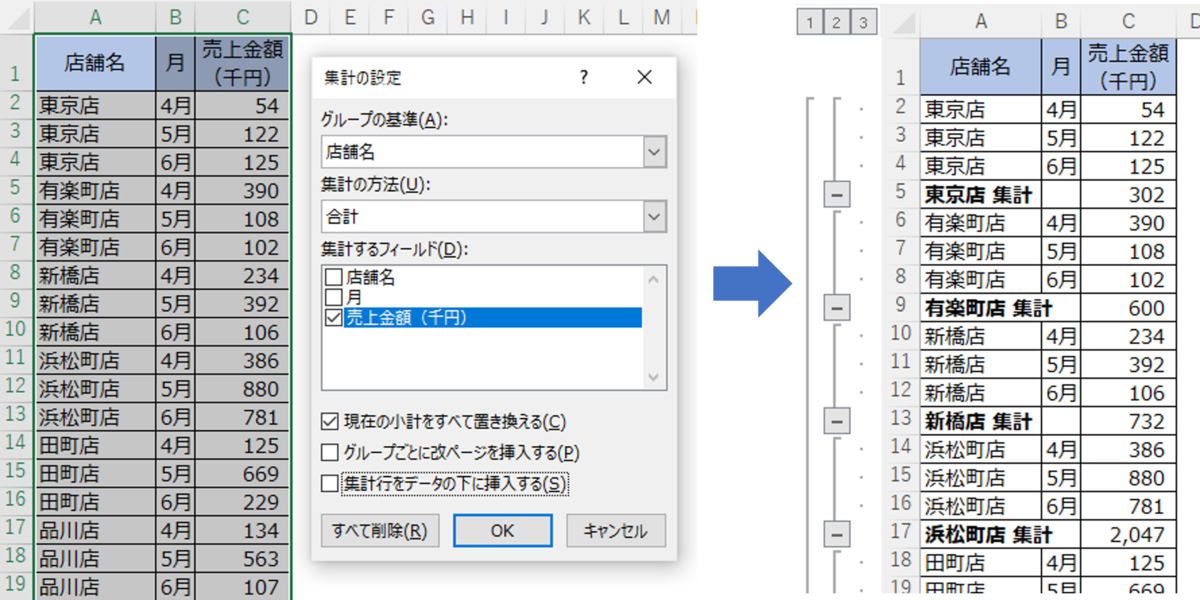Open the dialog help question mark icon

587,77
